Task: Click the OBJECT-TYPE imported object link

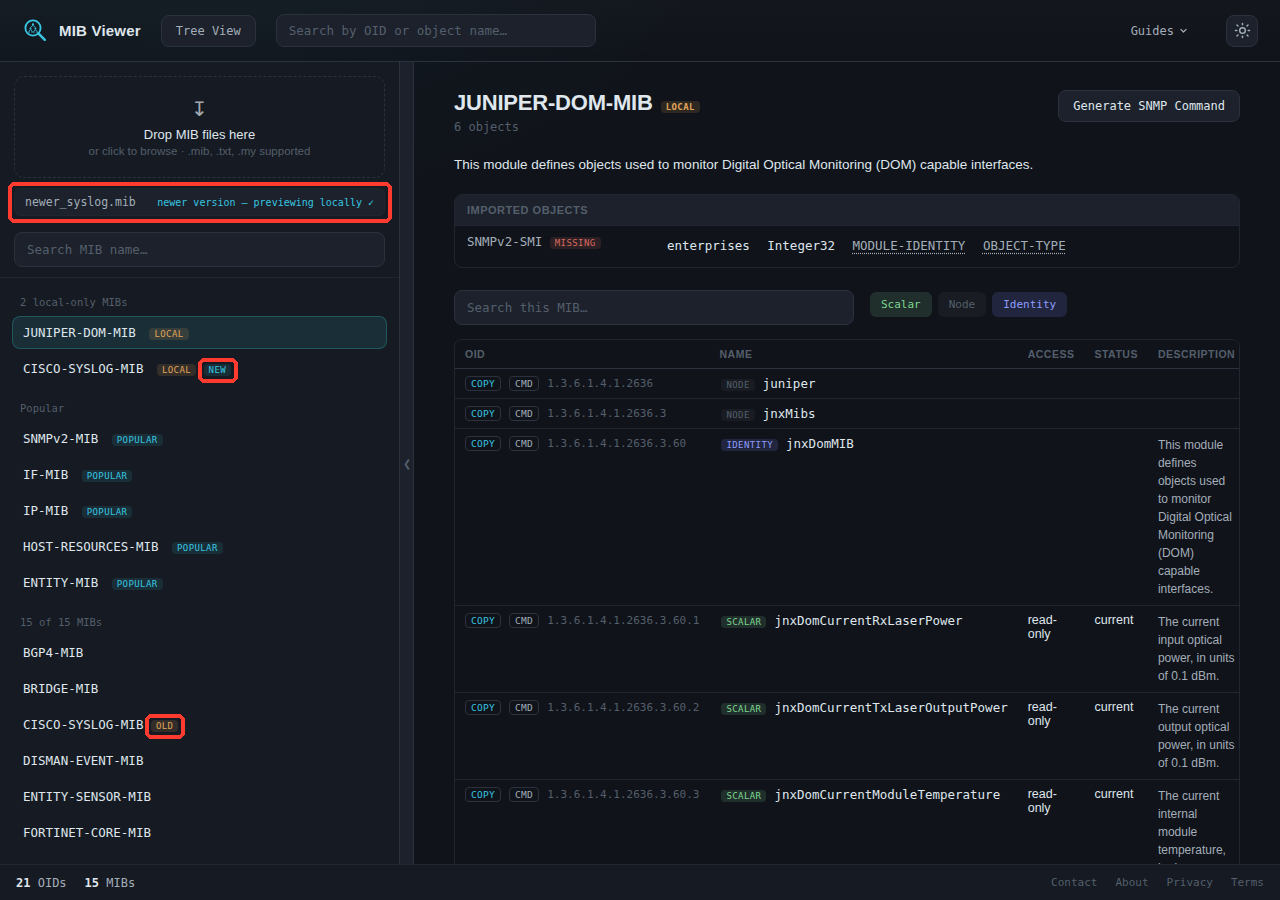Action: click(1024, 246)
